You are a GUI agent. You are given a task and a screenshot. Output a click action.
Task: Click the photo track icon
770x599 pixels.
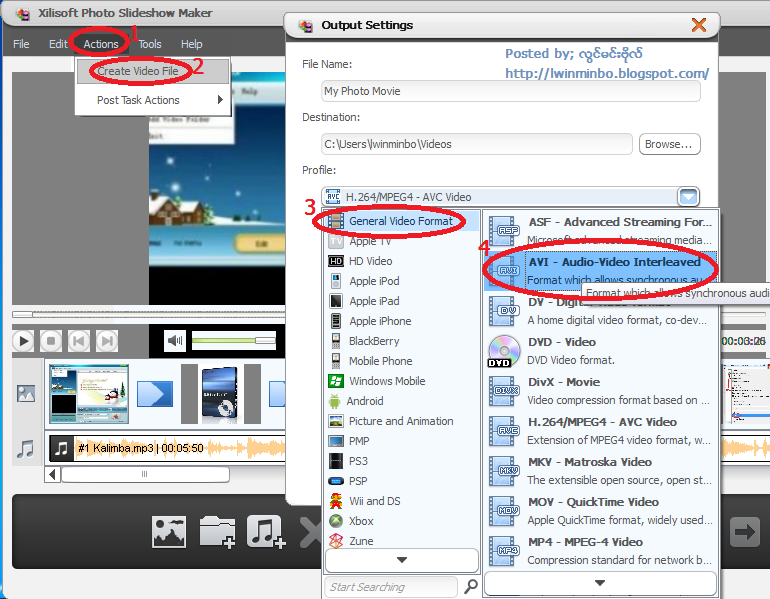point(26,393)
